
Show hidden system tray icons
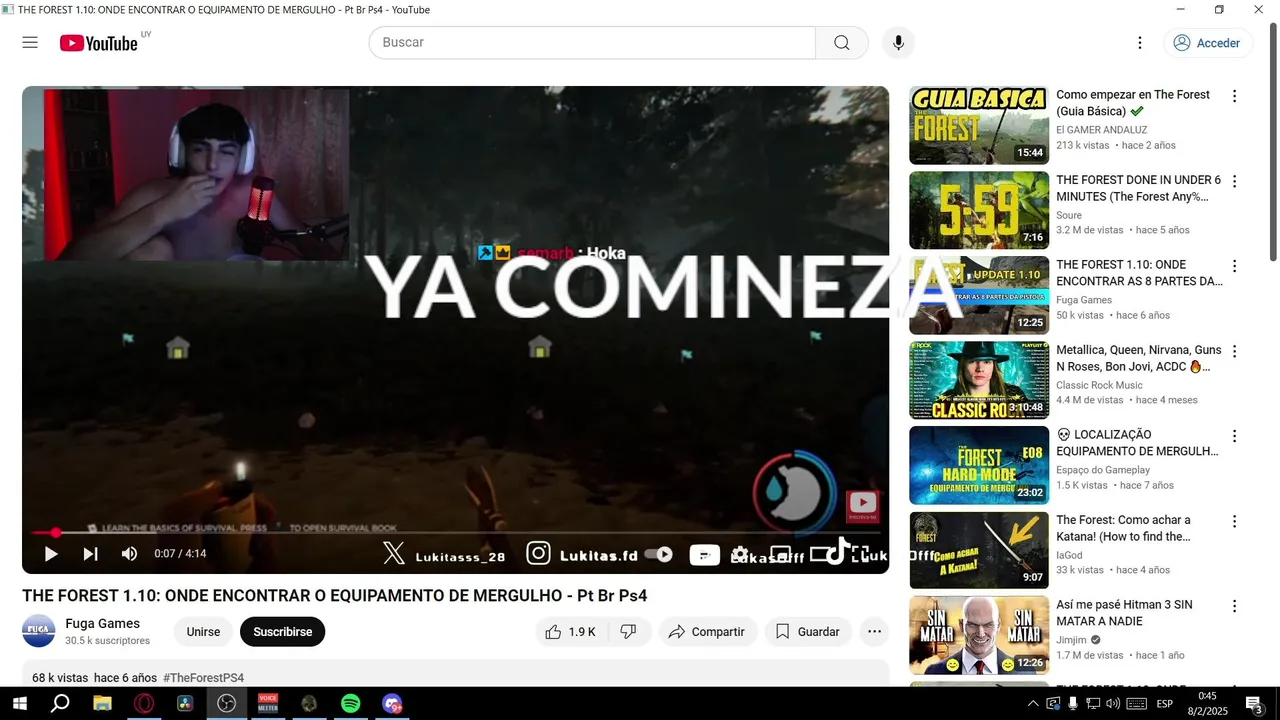(1032, 704)
